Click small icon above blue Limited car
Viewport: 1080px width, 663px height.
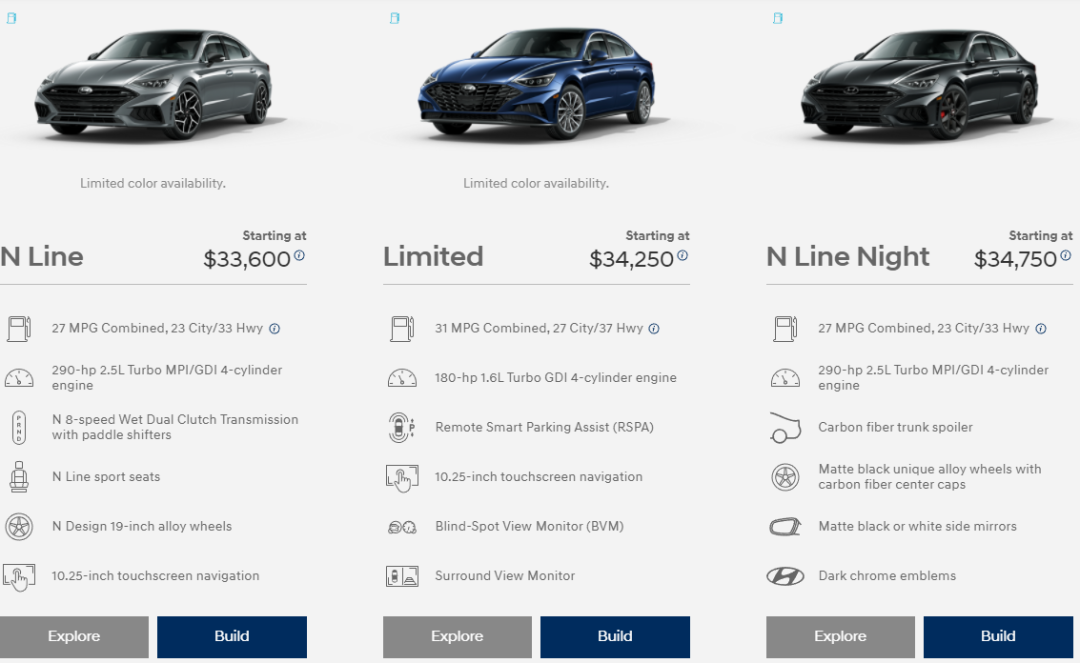tap(394, 18)
